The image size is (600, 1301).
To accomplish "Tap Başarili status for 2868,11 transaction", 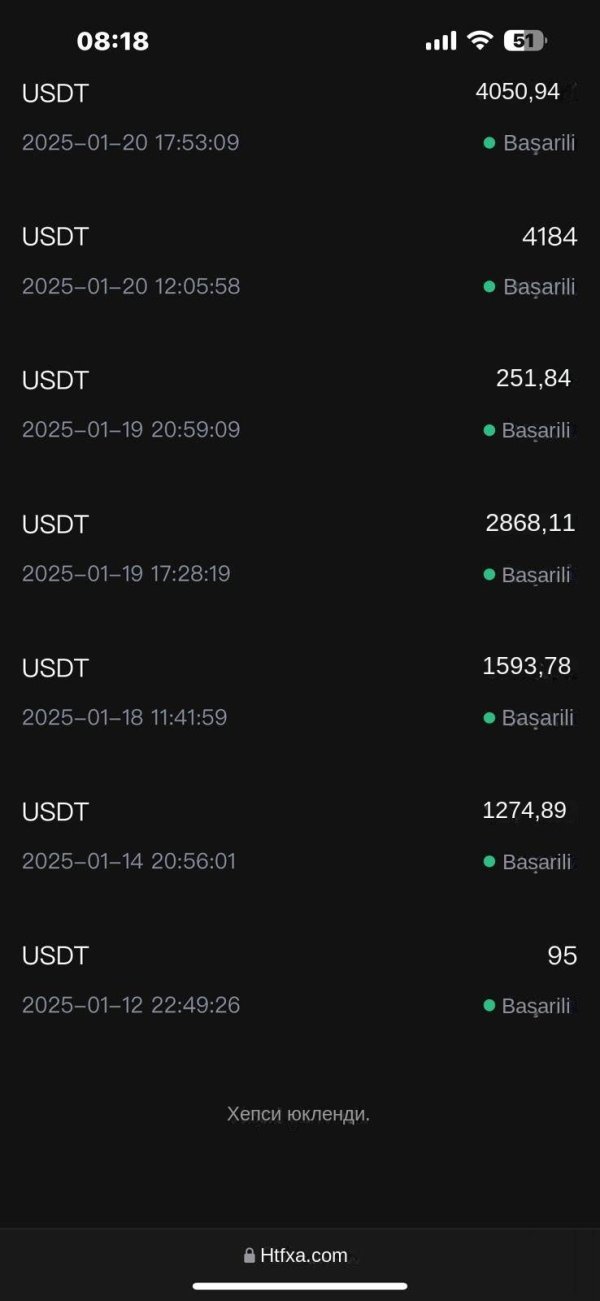I will 538,575.
